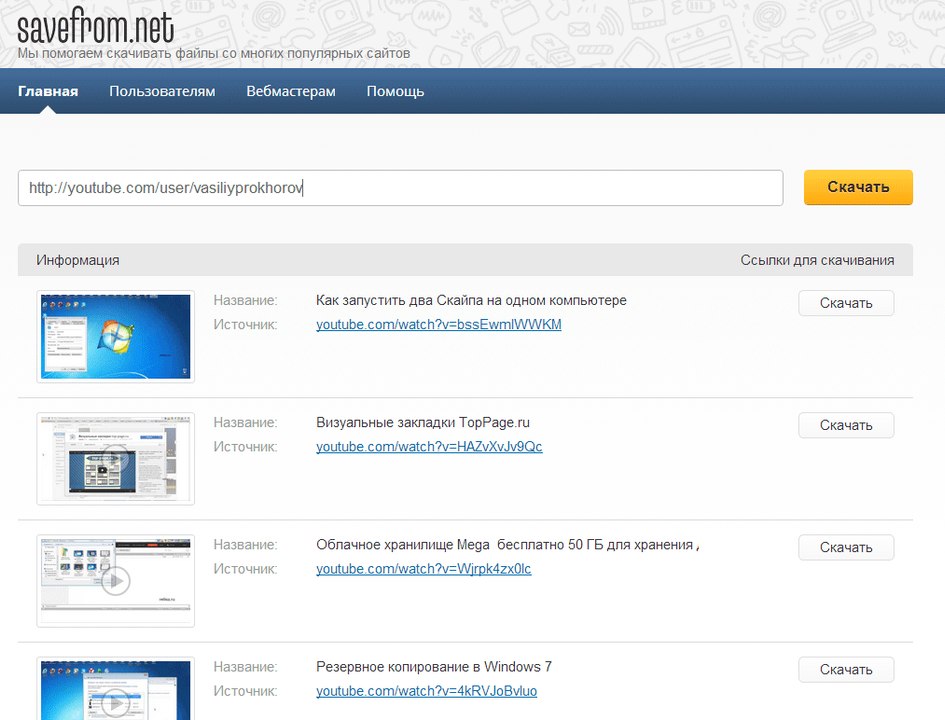
Task: Click title 'Визуальные закладки TopPage.ru'
Action: point(423,423)
